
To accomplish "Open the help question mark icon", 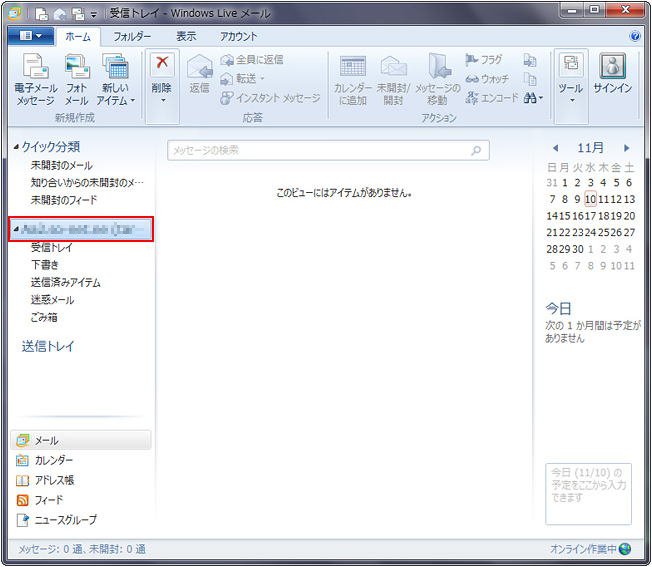I will [x=635, y=36].
